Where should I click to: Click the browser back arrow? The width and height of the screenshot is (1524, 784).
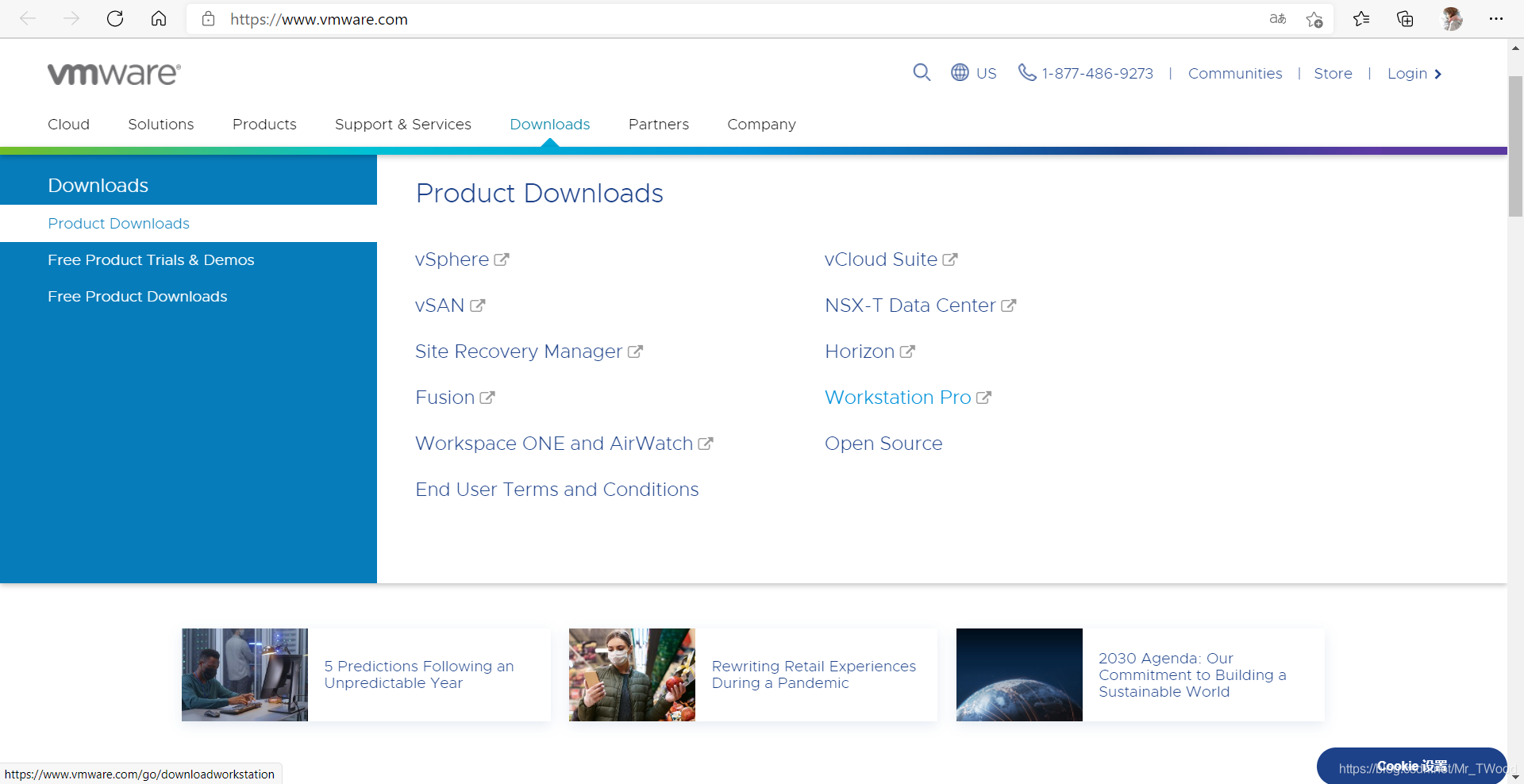28,18
